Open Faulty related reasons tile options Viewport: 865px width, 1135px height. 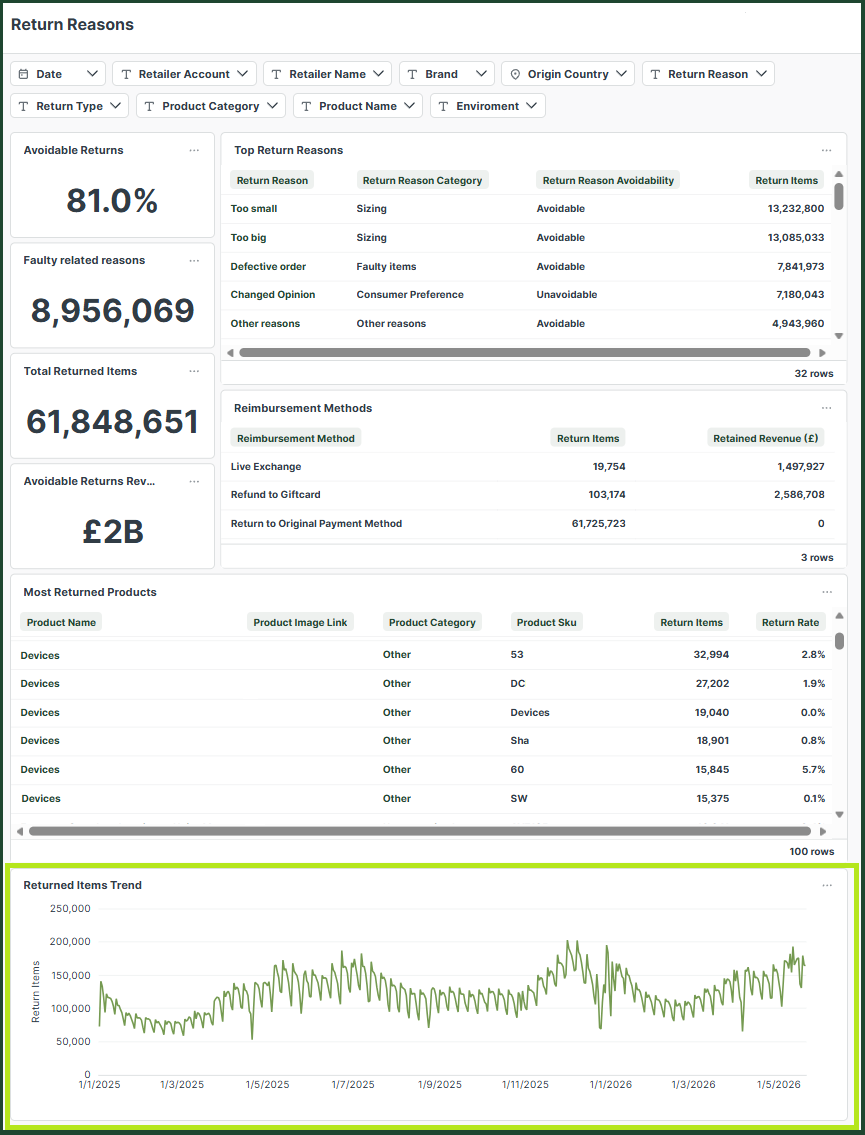pos(194,261)
